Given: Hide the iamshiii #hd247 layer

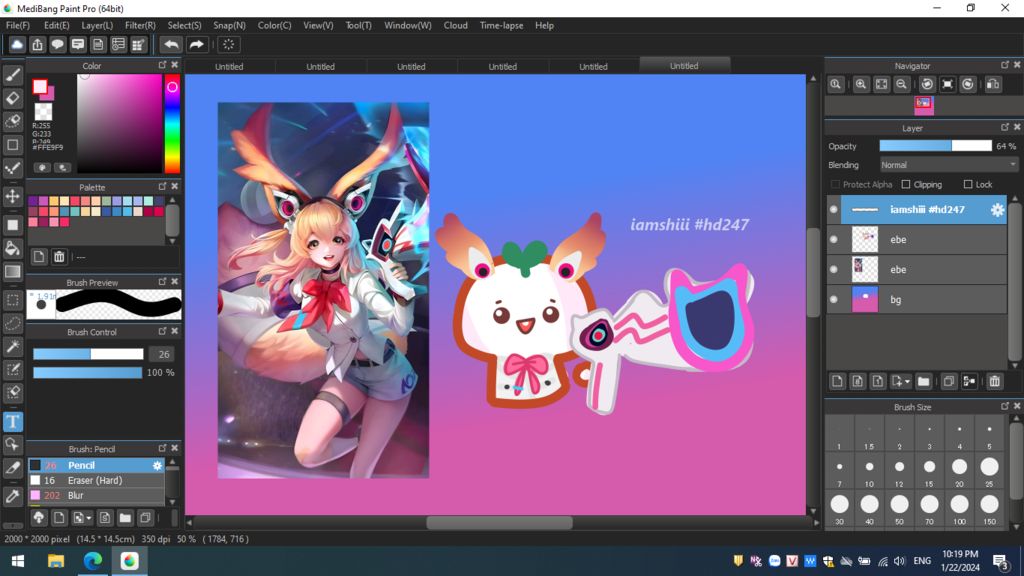Looking at the screenshot, I should (x=833, y=210).
